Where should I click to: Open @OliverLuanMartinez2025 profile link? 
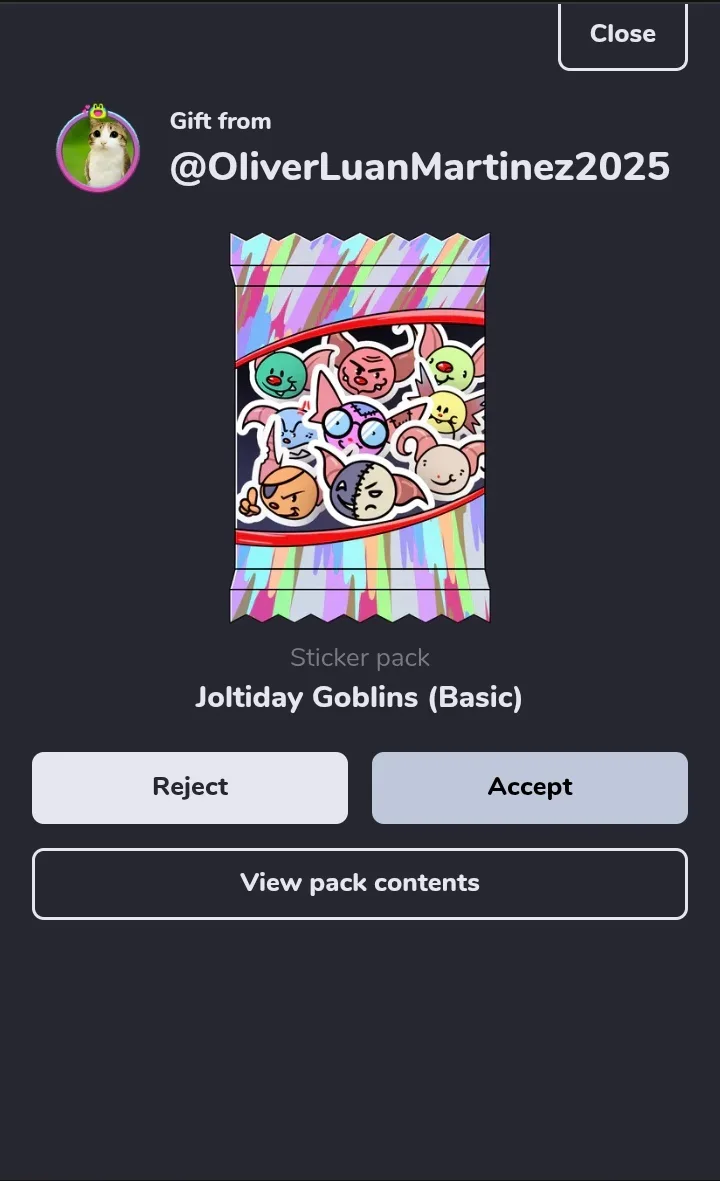click(419, 166)
